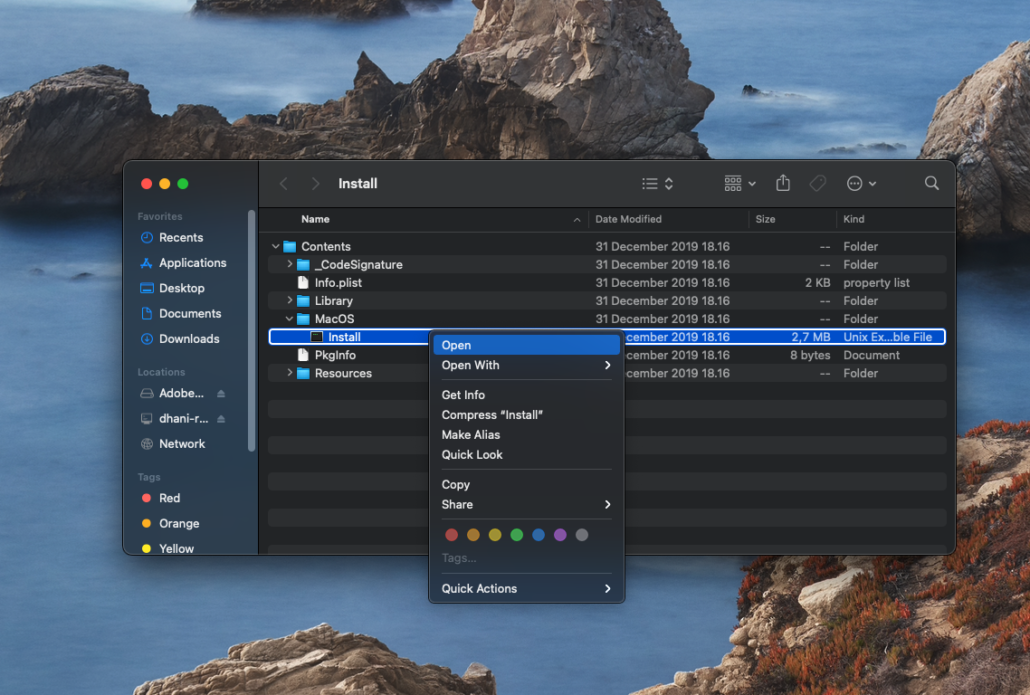Screen dimensions: 1030x695
Task: Apply the green tag color dot
Action: click(x=517, y=535)
